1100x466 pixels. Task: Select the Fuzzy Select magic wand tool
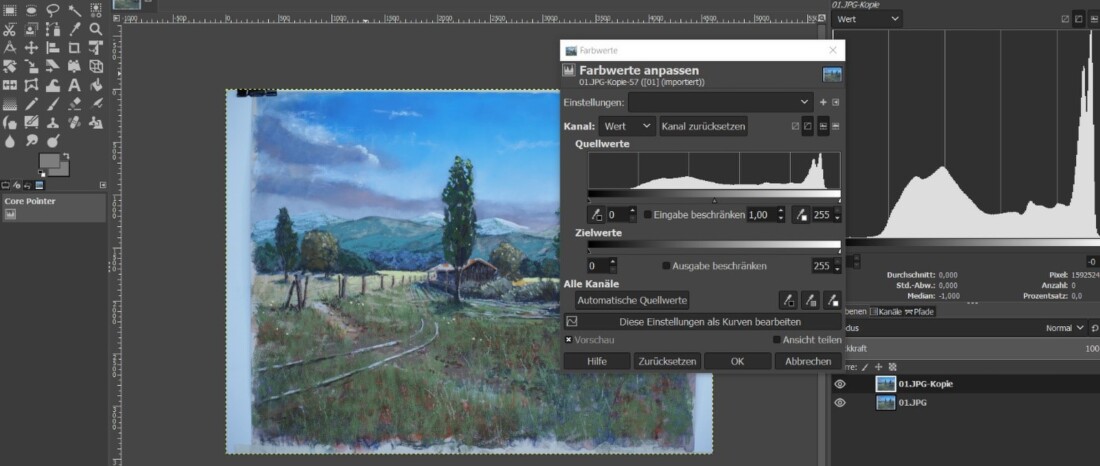point(74,11)
